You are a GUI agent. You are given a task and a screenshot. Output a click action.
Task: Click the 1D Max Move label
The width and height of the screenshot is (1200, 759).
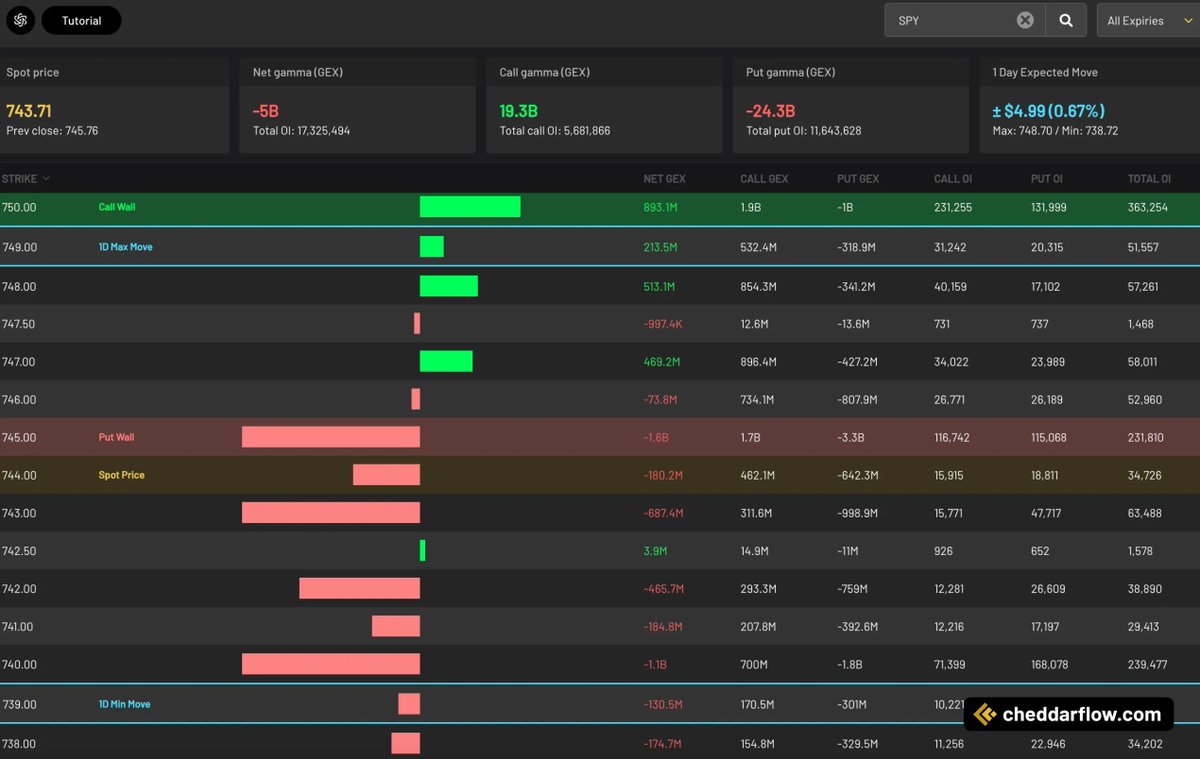126,247
